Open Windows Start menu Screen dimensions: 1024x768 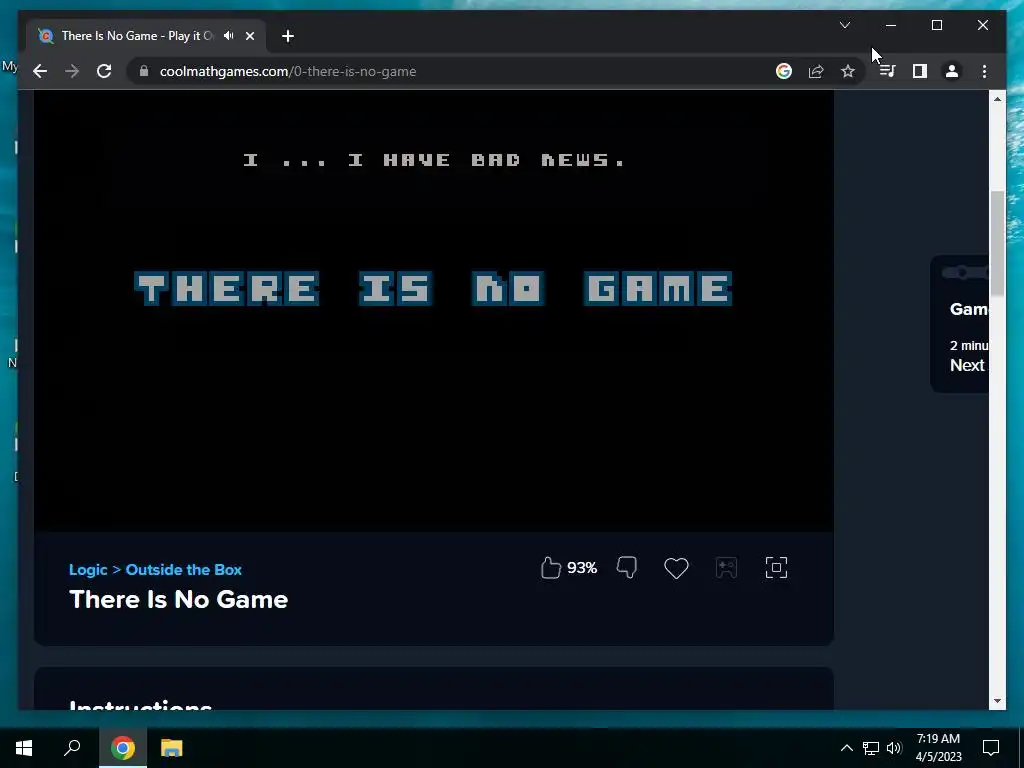click(24, 748)
